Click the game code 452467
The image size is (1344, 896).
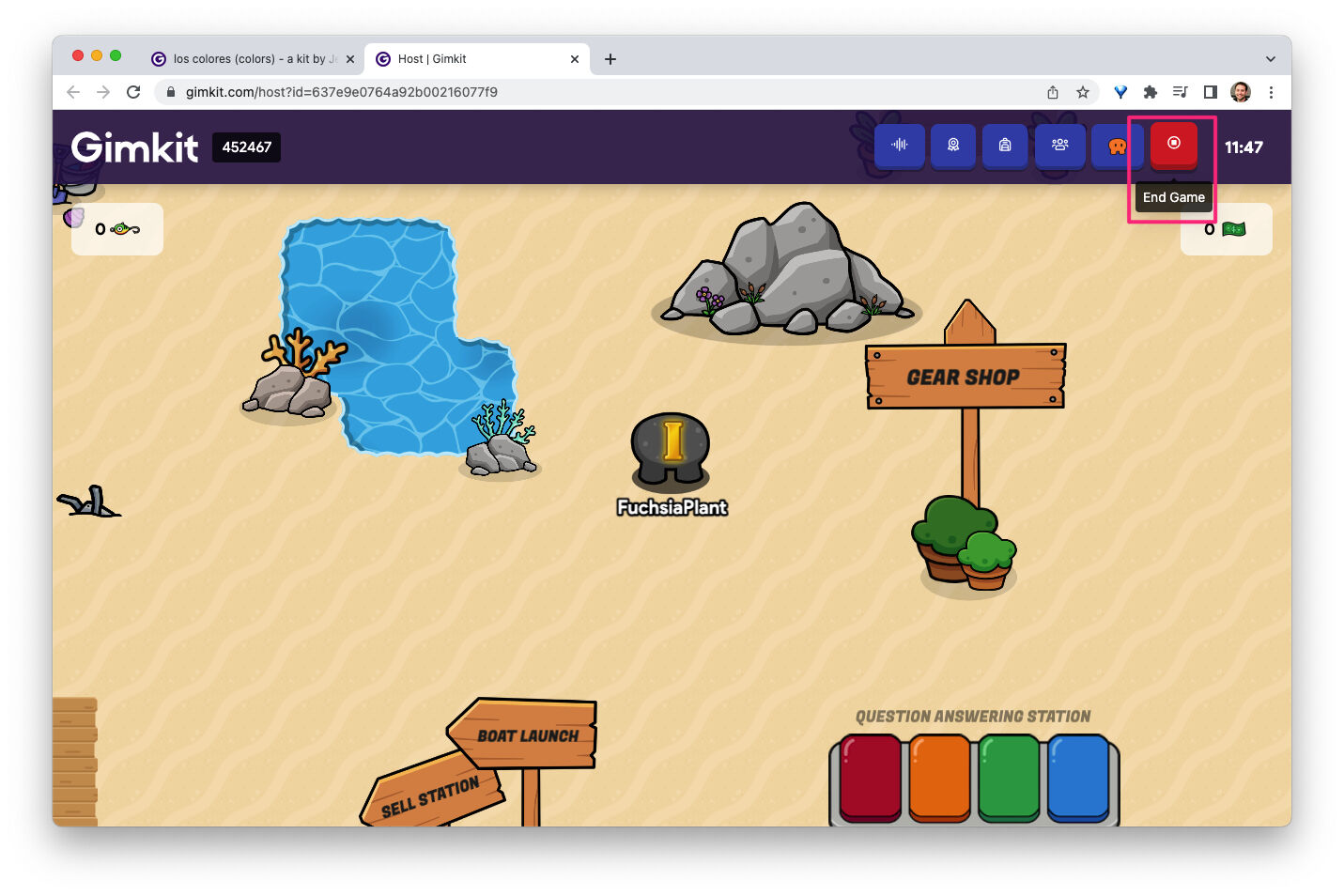pyautogui.click(x=246, y=147)
